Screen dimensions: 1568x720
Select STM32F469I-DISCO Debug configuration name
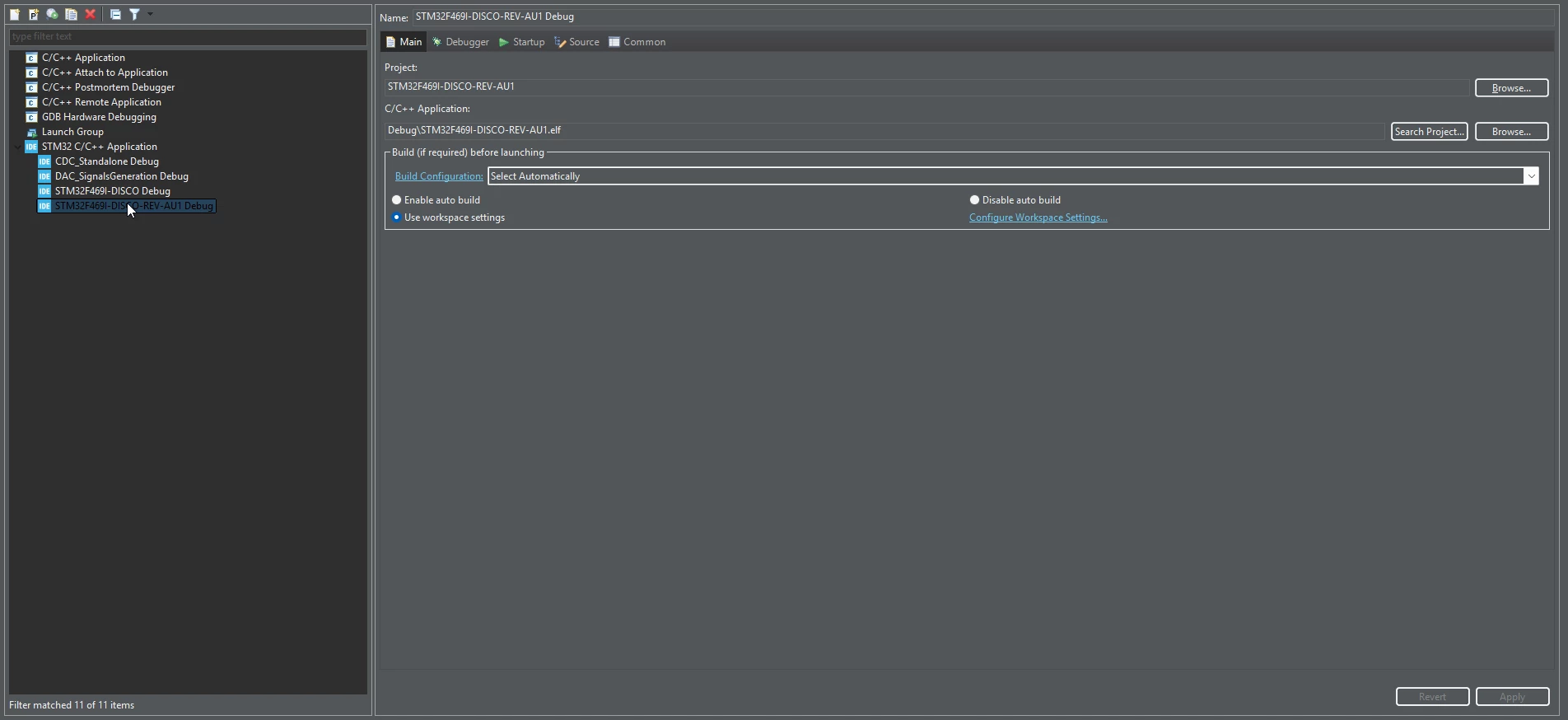tap(112, 191)
